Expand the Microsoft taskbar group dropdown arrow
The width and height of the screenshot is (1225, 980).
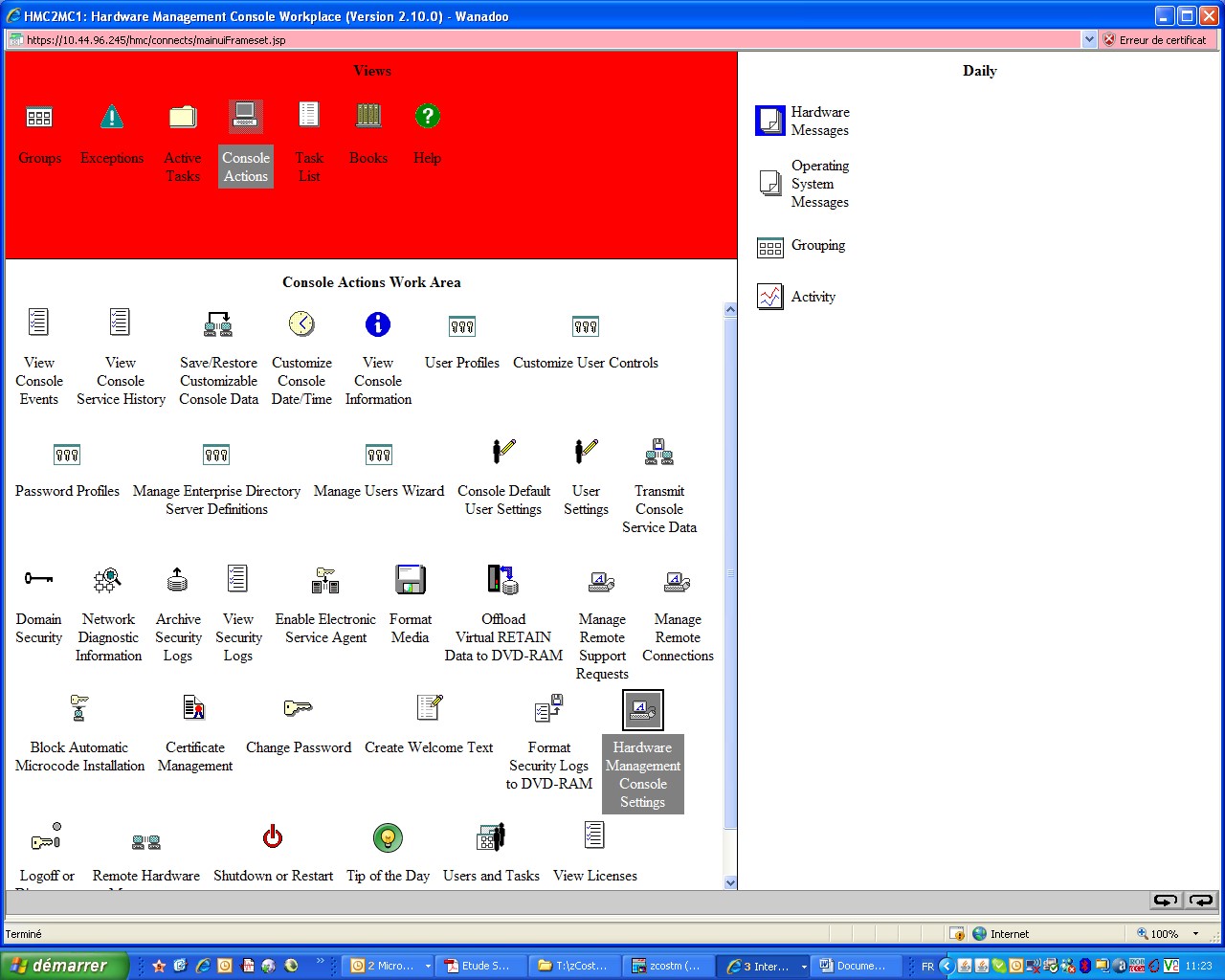coord(428,967)
